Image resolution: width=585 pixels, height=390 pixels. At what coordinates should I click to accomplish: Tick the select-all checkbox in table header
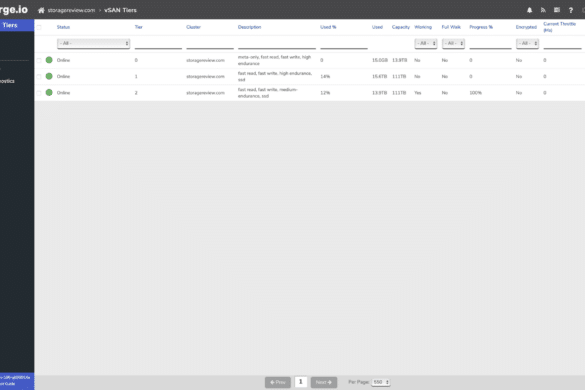point(39,27)
